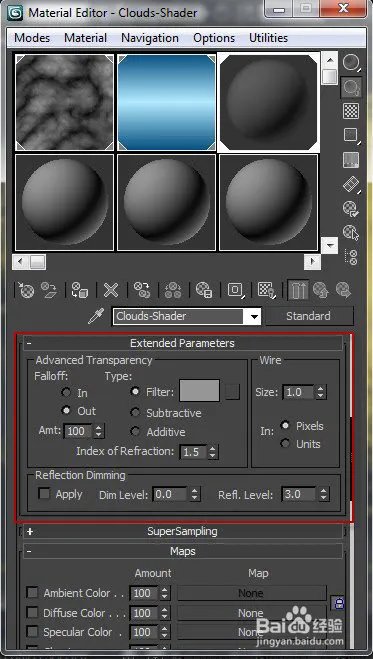The height and width of the screenshot is (659, 373).
Task: Open the gray Filter color swatch
Action: [x=200, y=390]
